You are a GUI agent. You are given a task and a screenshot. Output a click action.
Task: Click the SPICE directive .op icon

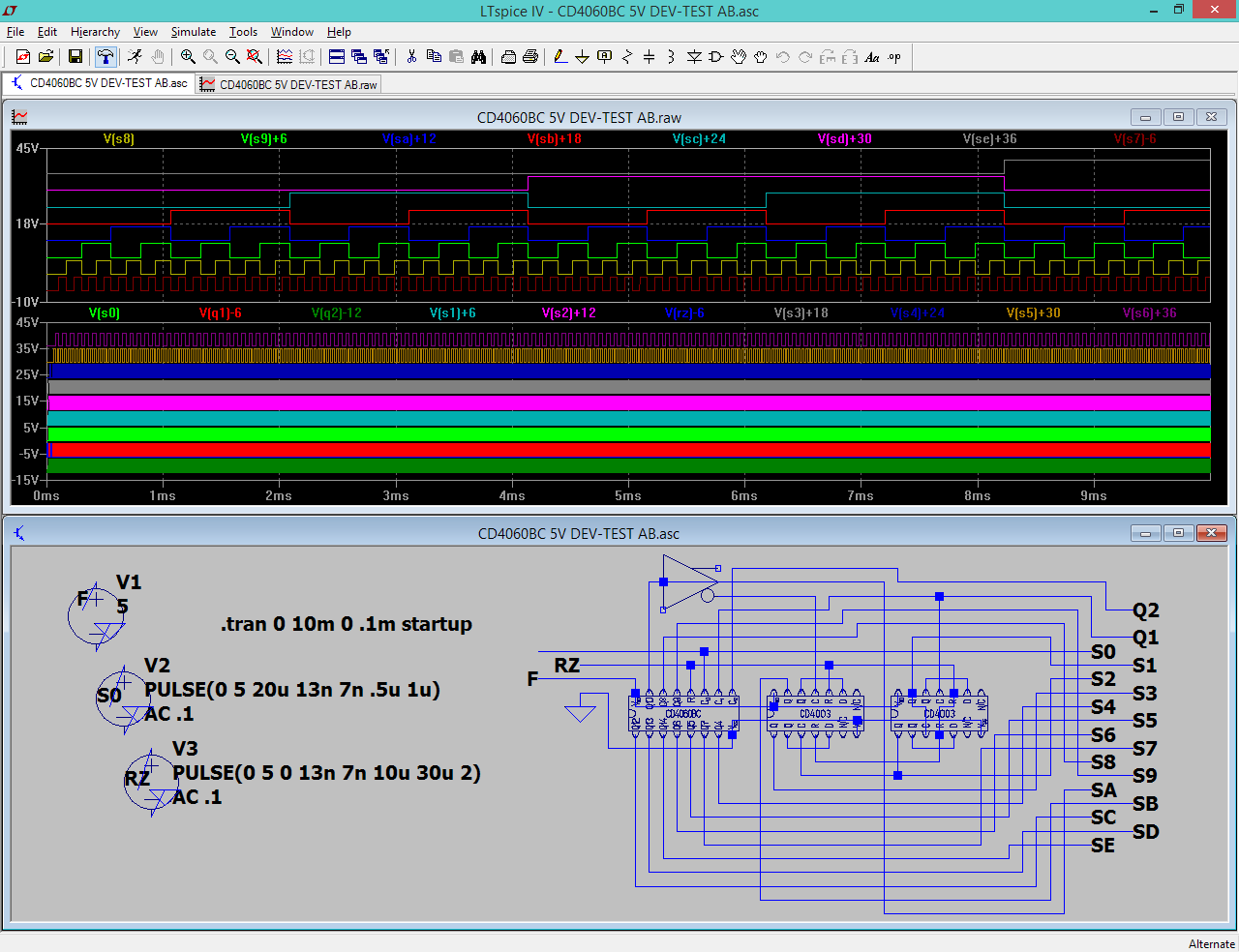(x=894, y=57)
